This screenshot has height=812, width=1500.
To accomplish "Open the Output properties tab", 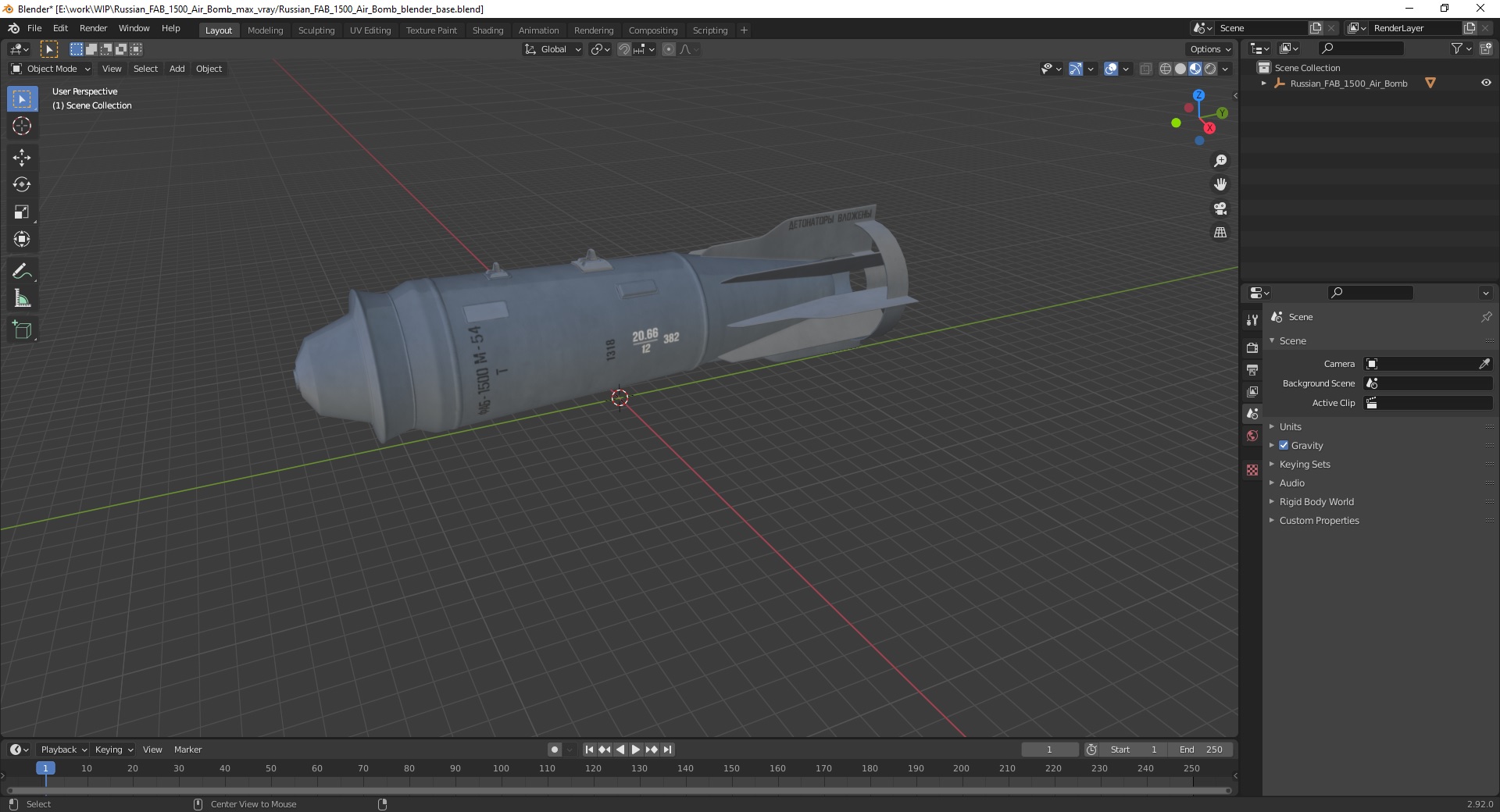I will (x=1252, y=369).
